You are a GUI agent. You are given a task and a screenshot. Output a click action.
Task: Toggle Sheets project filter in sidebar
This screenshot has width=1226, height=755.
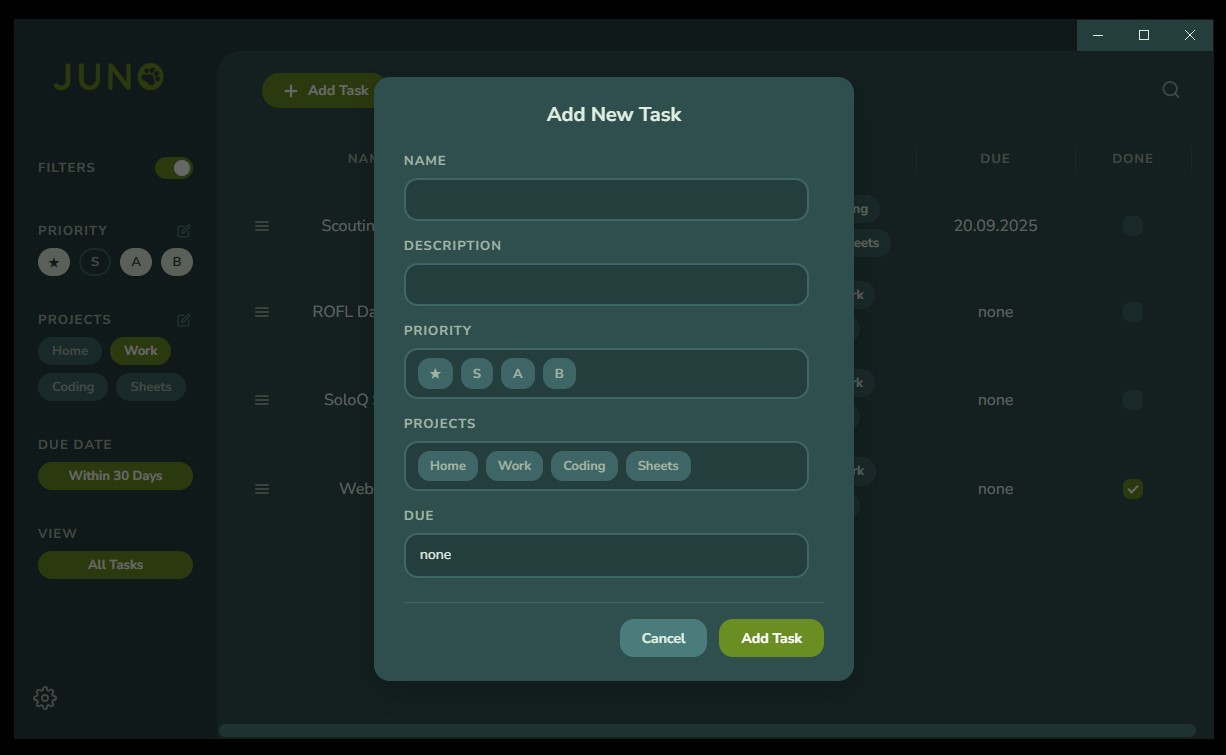(151, 387)
